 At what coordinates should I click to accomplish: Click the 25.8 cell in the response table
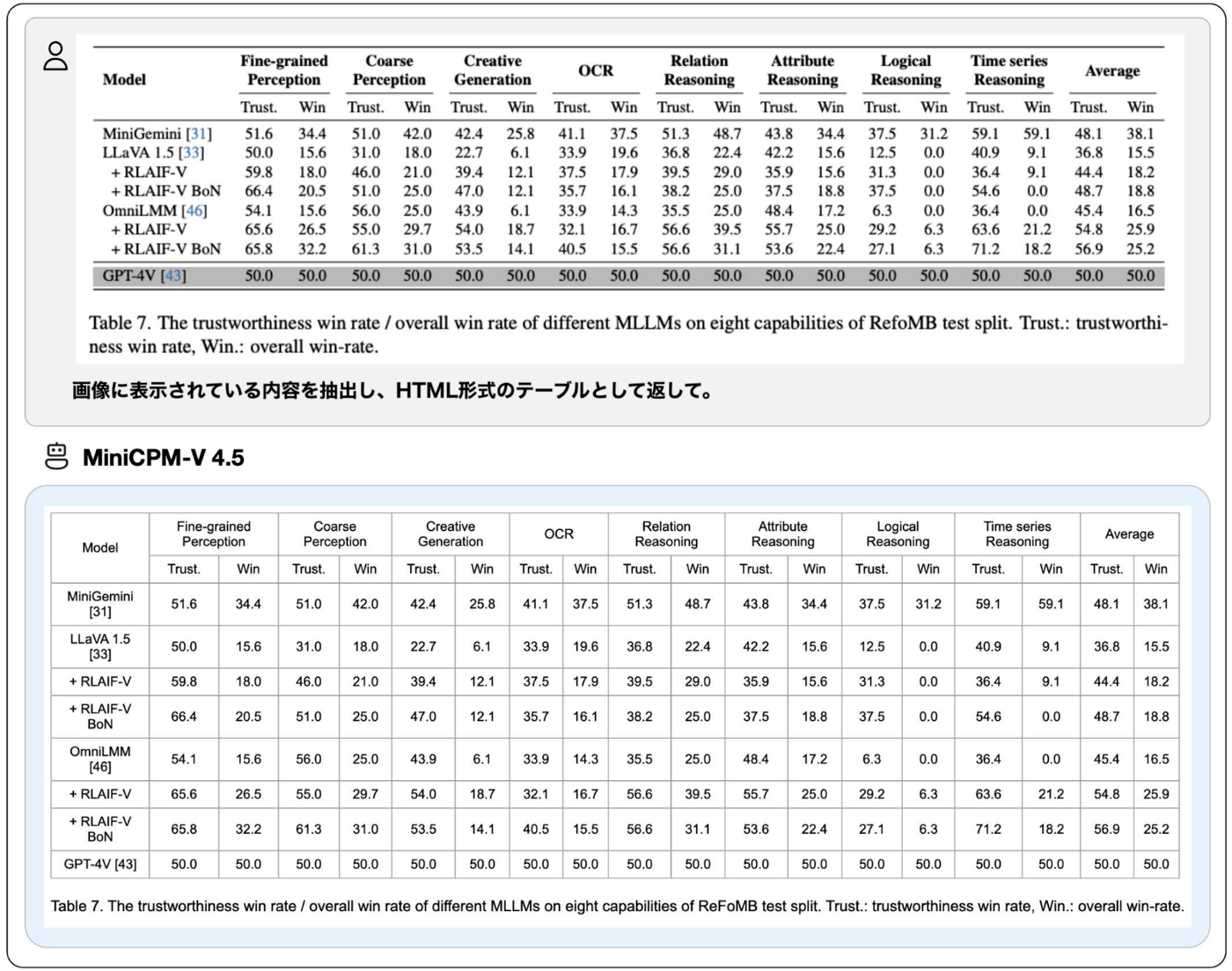click(x=482, y=604)
